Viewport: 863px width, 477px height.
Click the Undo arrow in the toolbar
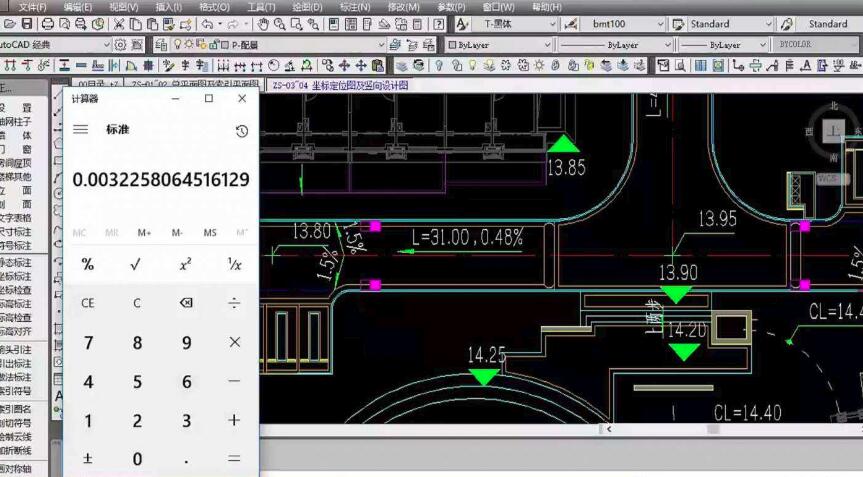coord(207,24)
